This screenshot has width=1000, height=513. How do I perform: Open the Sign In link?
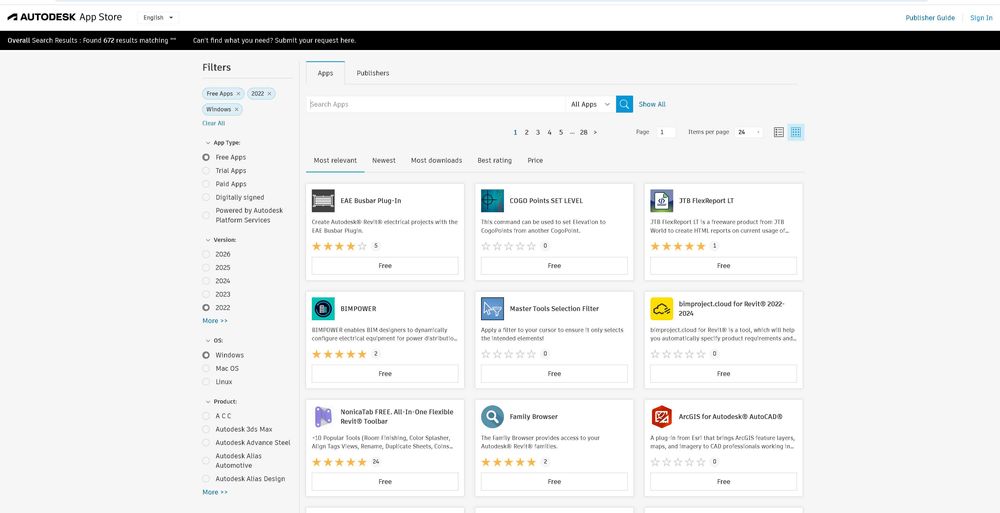(x=981, y=17)
